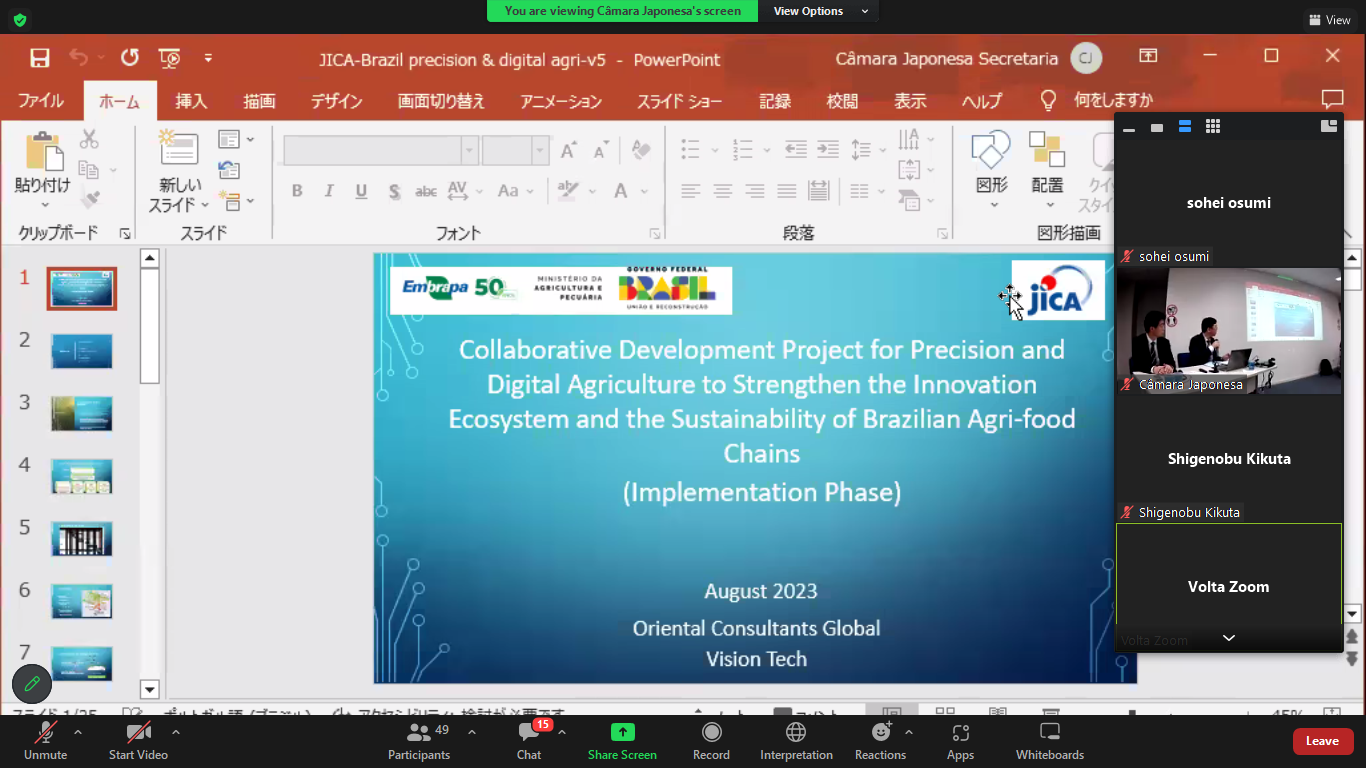The image size is (1366, 768).
Task: Click the green annotation pencil button
Action: pos(32,684)
